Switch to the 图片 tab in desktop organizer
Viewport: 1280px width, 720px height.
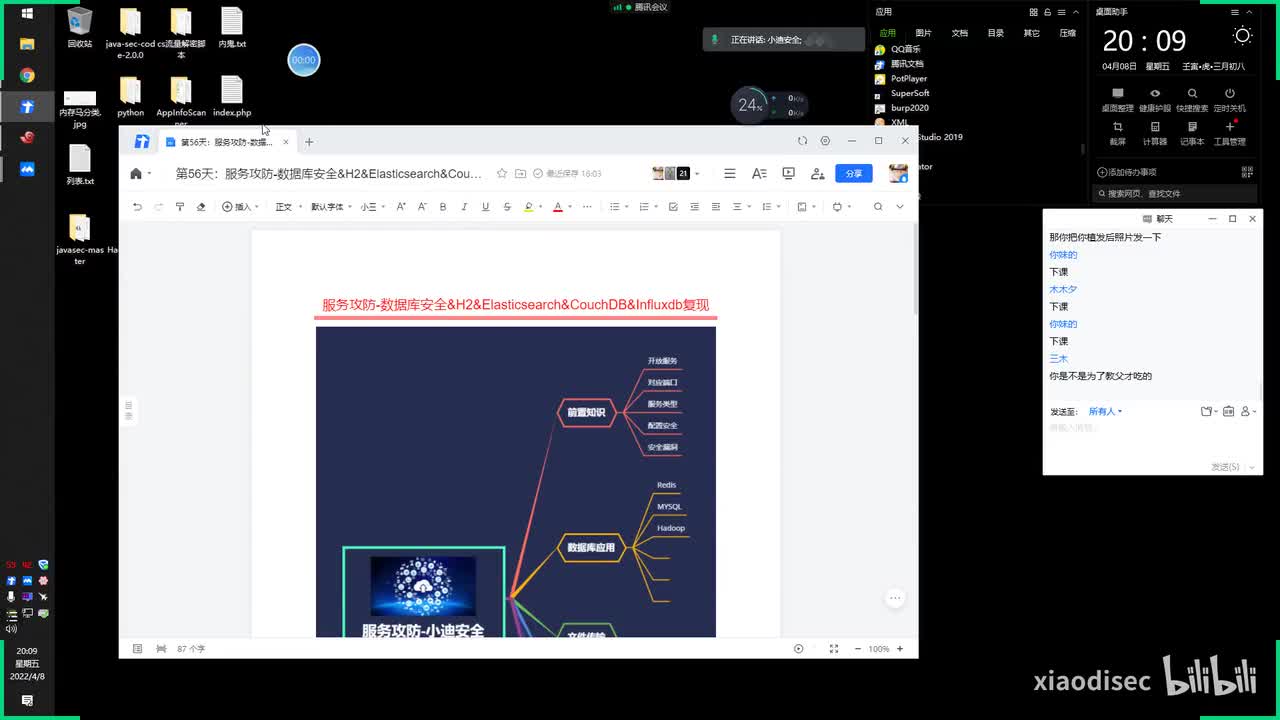[923, 33]
